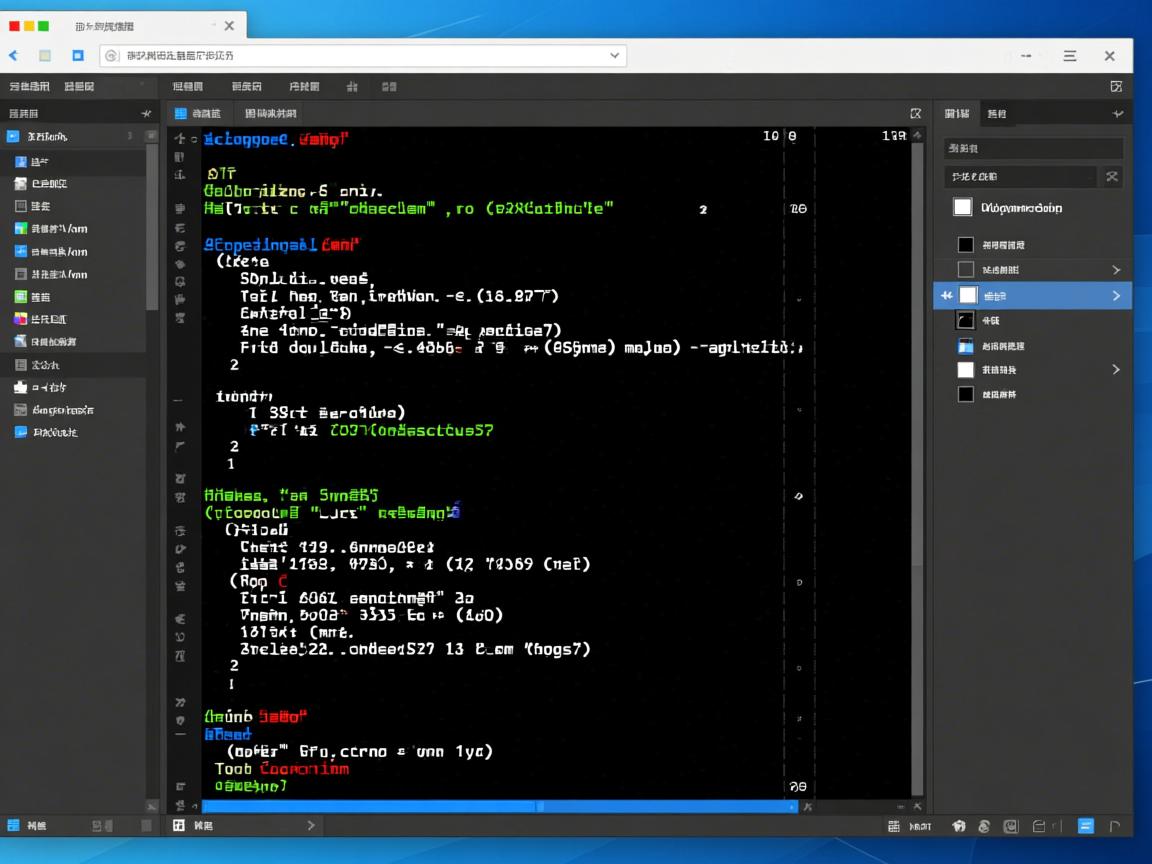
Task: Toggle the white checkbox at the top of the right panel list
Action: click(962, 207)
